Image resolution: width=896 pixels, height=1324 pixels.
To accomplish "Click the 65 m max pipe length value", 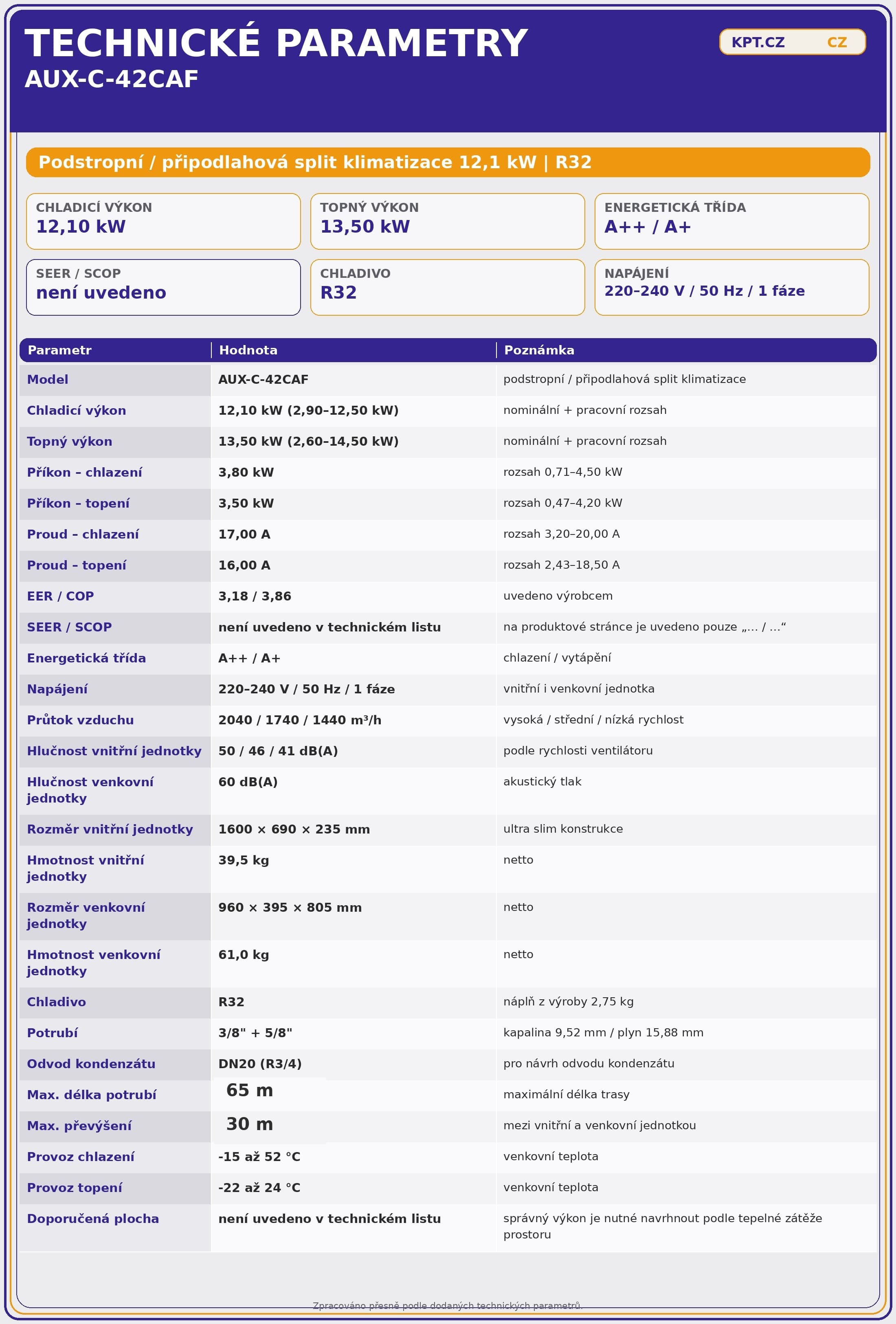I will tap(250, 1090).
